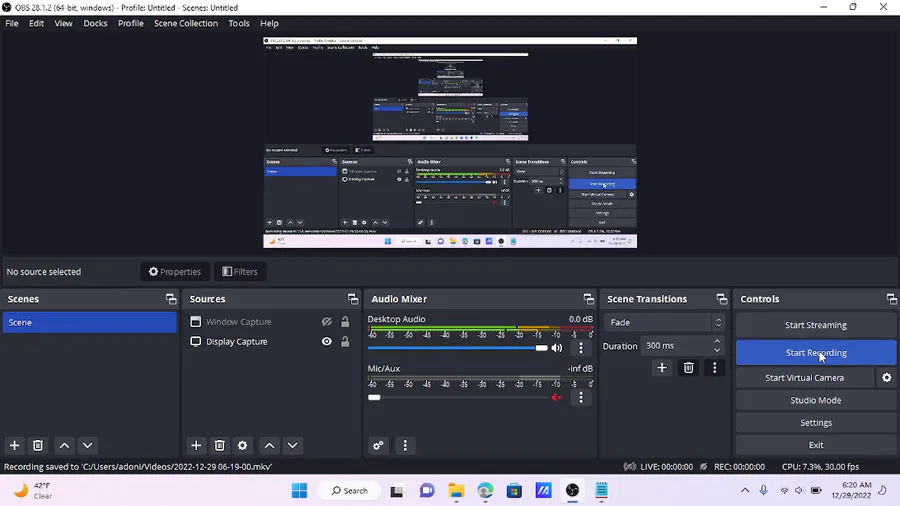Toggle lock on Window Capture source
This screenshot has width=900, height=506.
tap(345, 322)
